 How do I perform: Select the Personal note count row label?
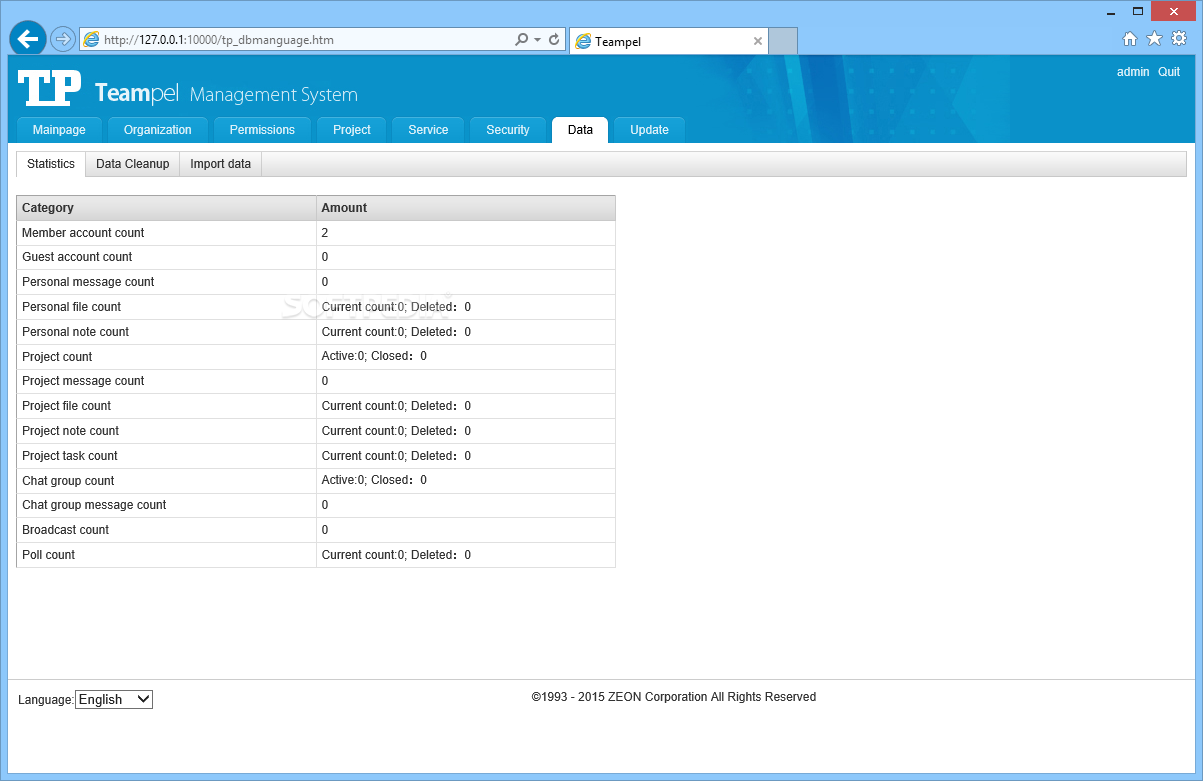[x=75, y=332]
